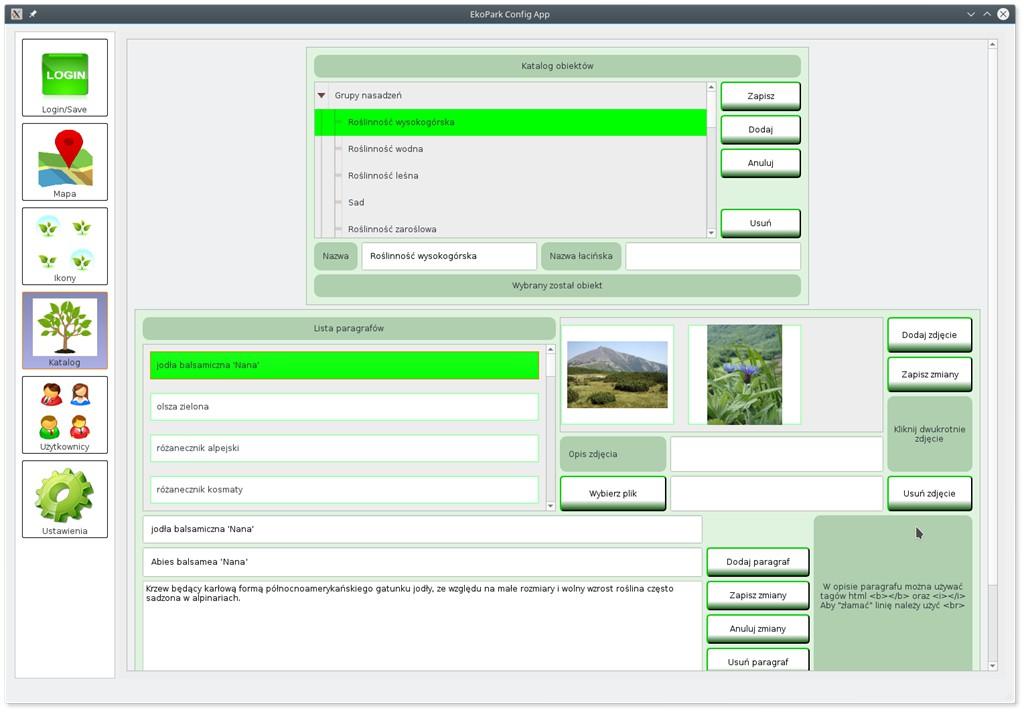
Task: Click catalog tree scrollbar up arrow
Action: click(711, 87)
